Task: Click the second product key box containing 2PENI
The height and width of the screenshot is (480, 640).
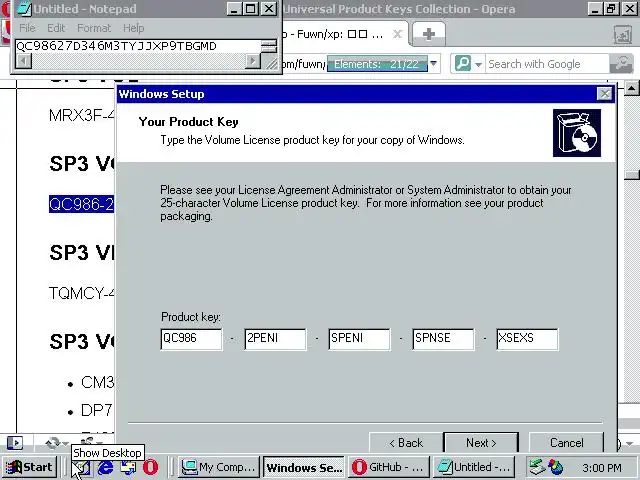Action: pyautogui.click(x=276, y=339)
